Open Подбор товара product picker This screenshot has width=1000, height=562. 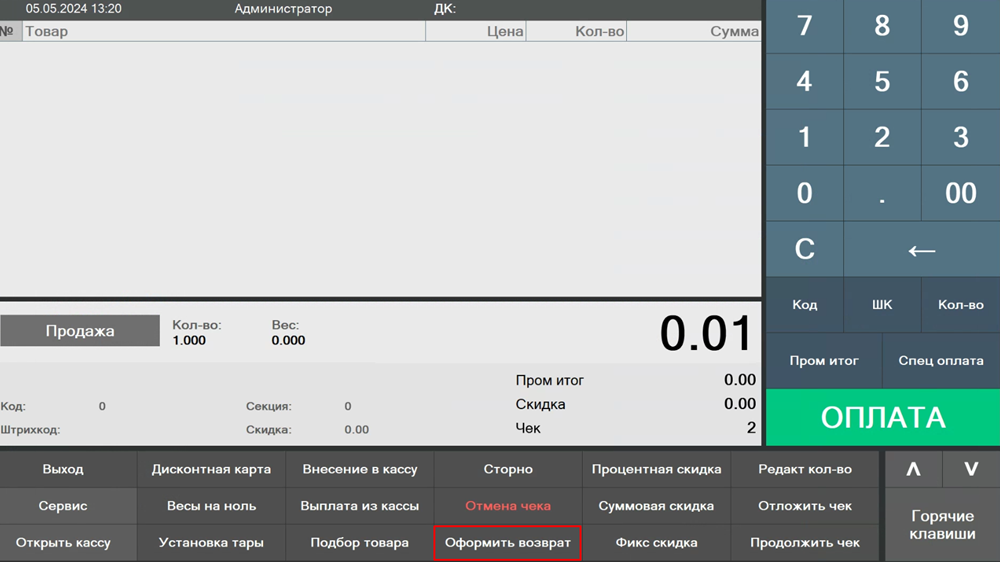359,543
